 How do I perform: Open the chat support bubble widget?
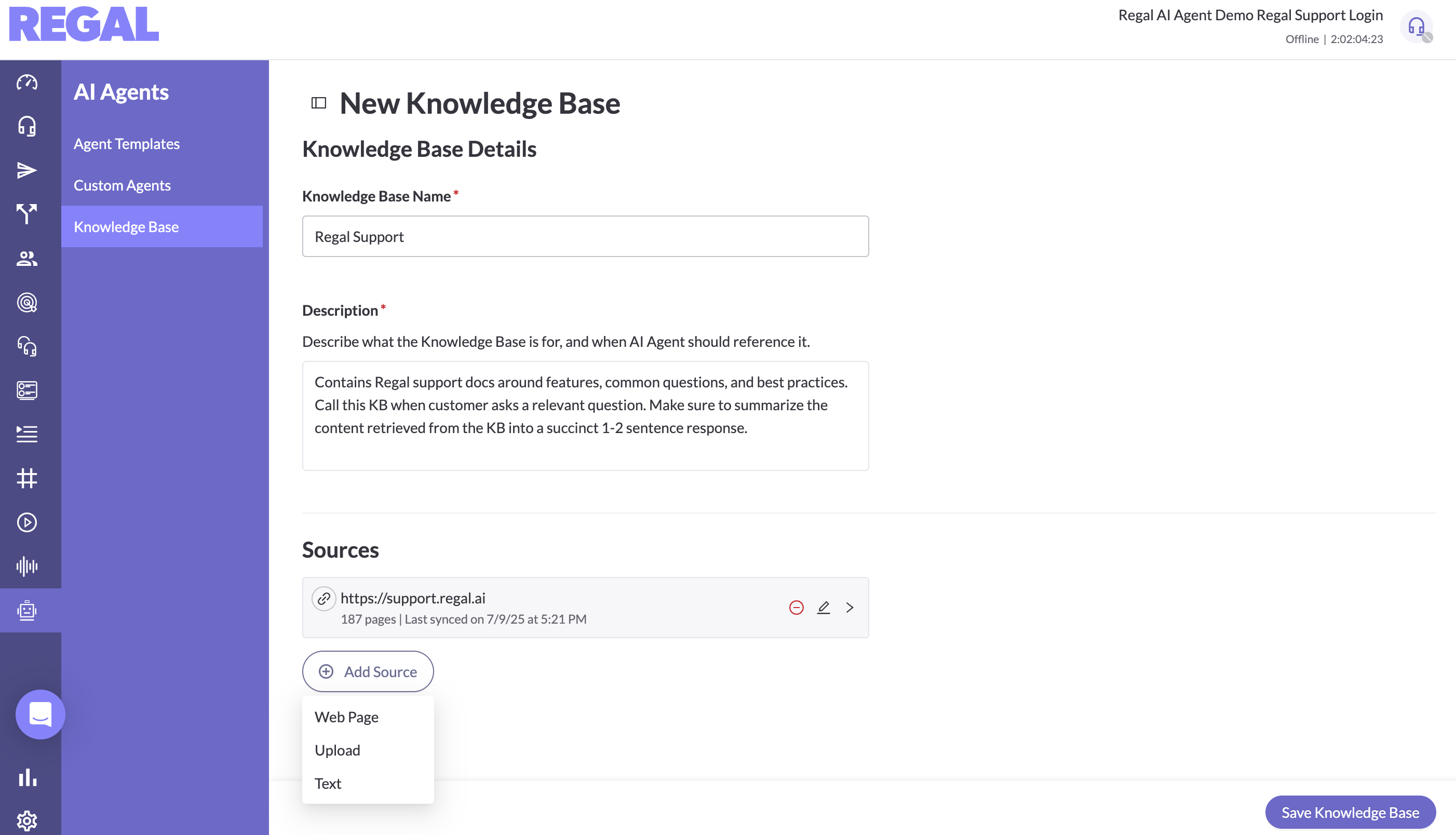click(40, 714)
